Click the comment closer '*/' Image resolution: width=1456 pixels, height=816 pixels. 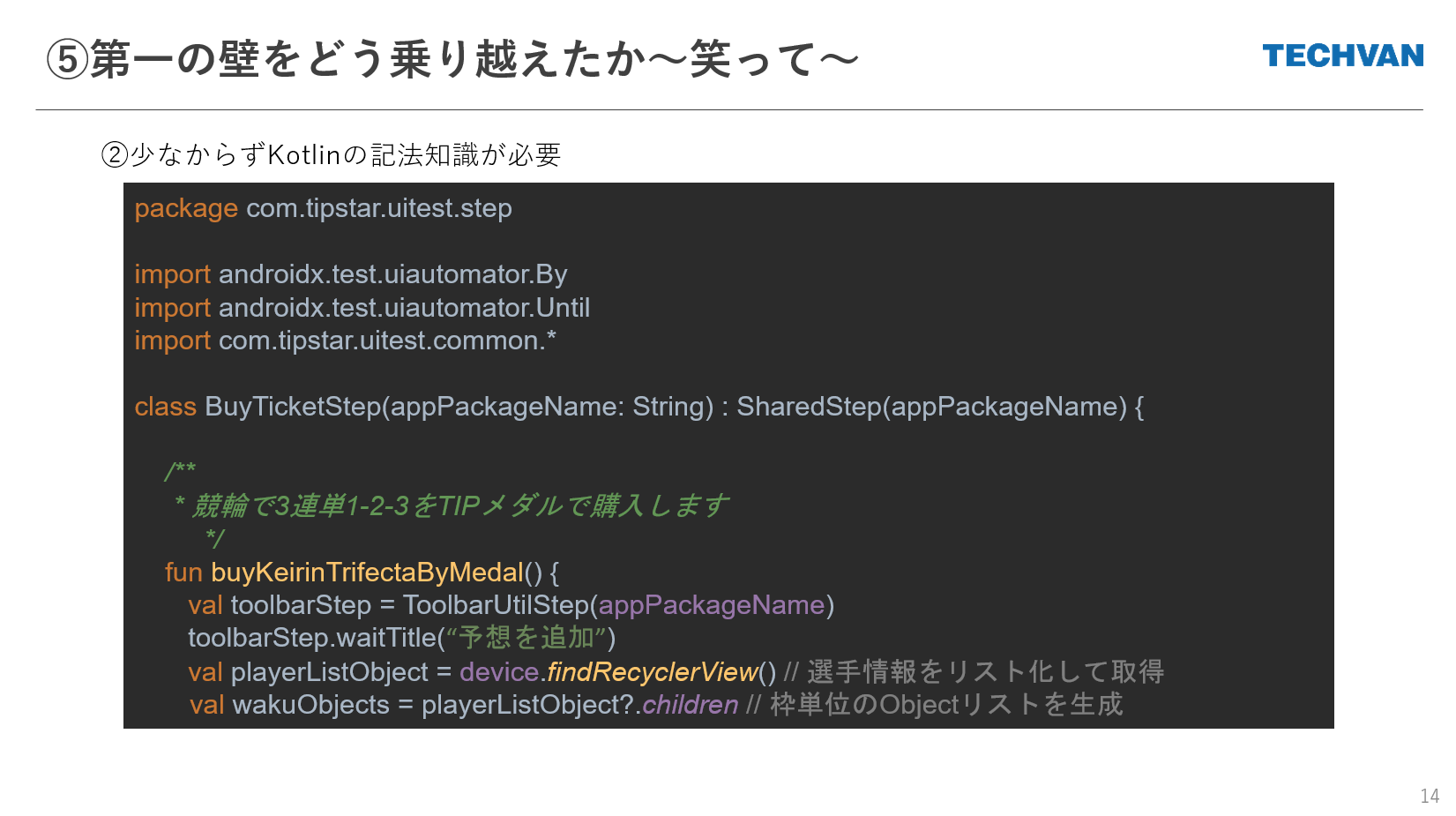pyautogui.click(x=214, y=538)
